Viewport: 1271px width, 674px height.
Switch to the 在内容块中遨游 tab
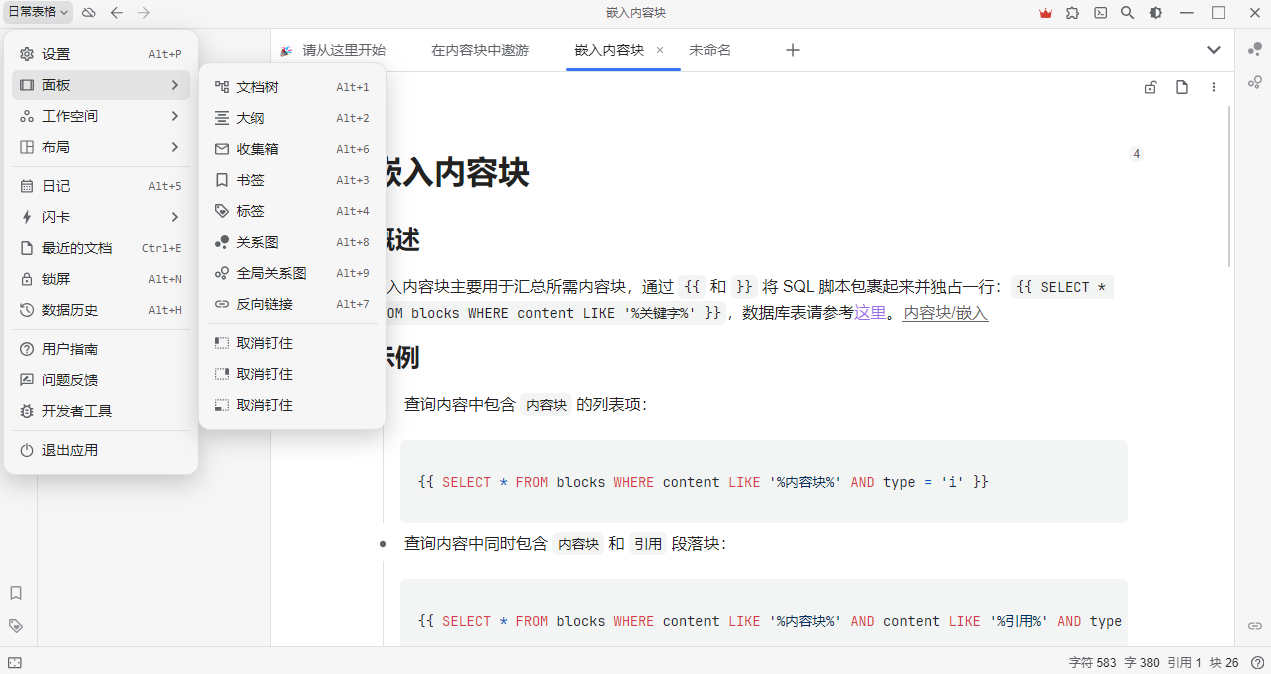point(480,50)
